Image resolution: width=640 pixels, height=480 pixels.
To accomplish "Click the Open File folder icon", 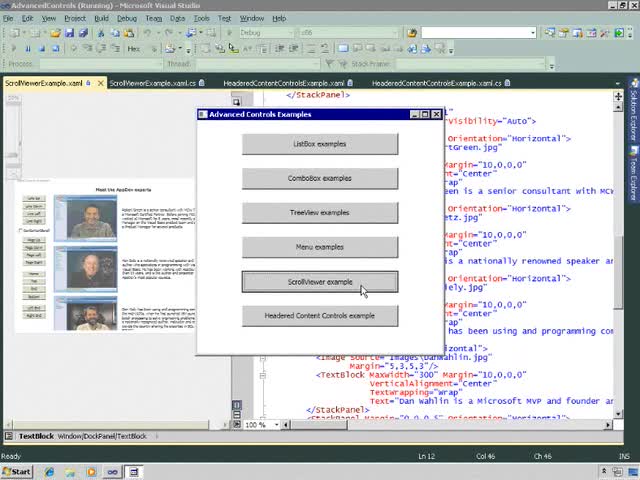I will click(x=56, y=33).
